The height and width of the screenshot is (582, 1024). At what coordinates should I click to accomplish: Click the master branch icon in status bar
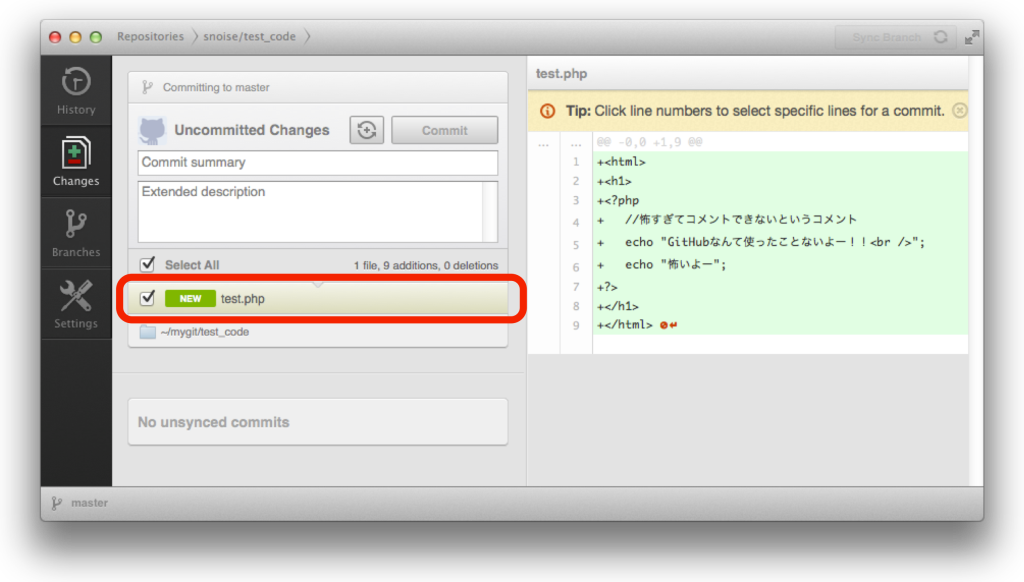[57, 503]
